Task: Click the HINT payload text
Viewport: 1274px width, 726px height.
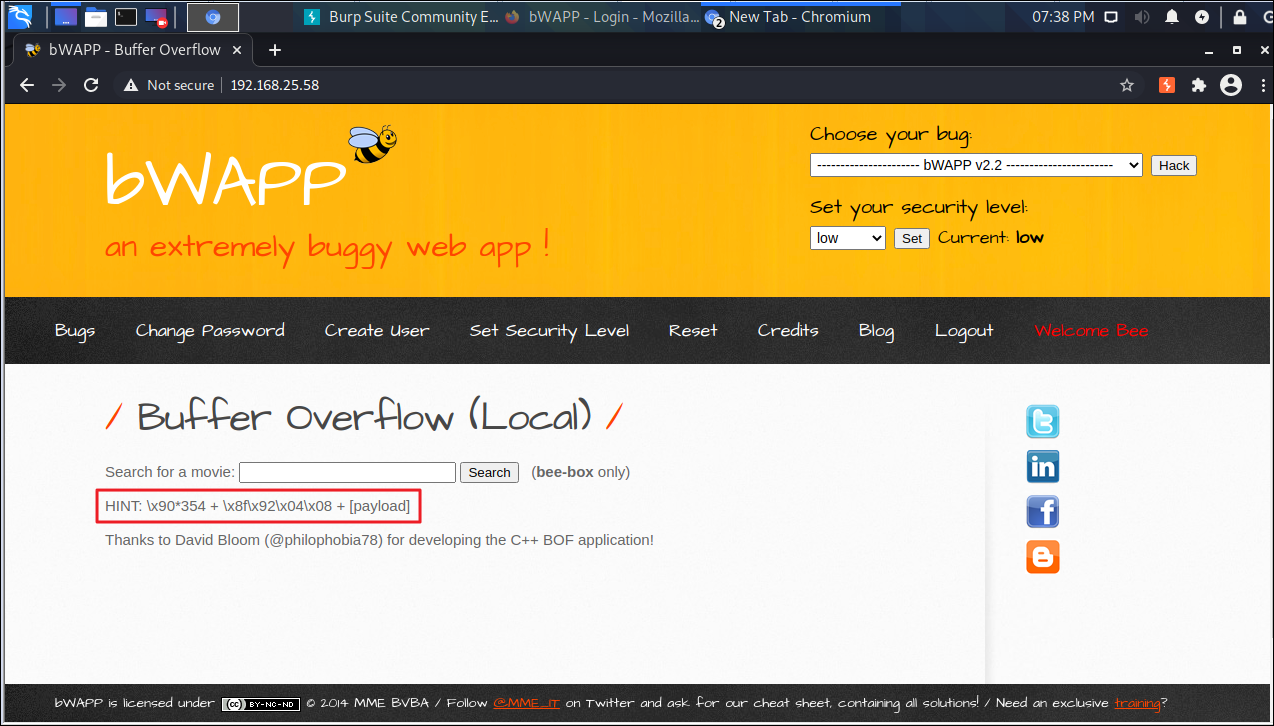Action: [258, 506]
